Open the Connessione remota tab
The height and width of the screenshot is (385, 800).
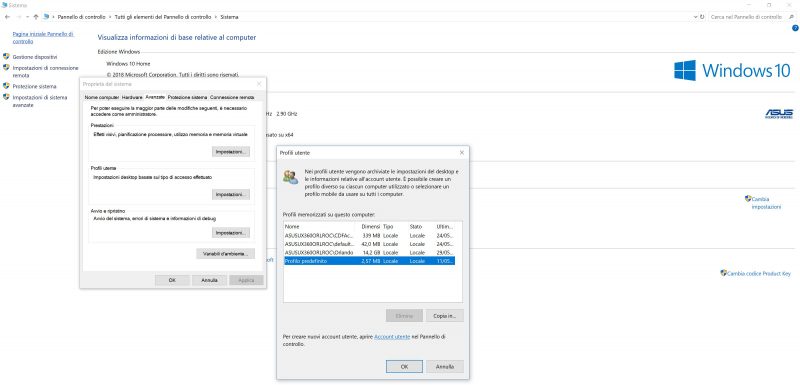(232, 97)
